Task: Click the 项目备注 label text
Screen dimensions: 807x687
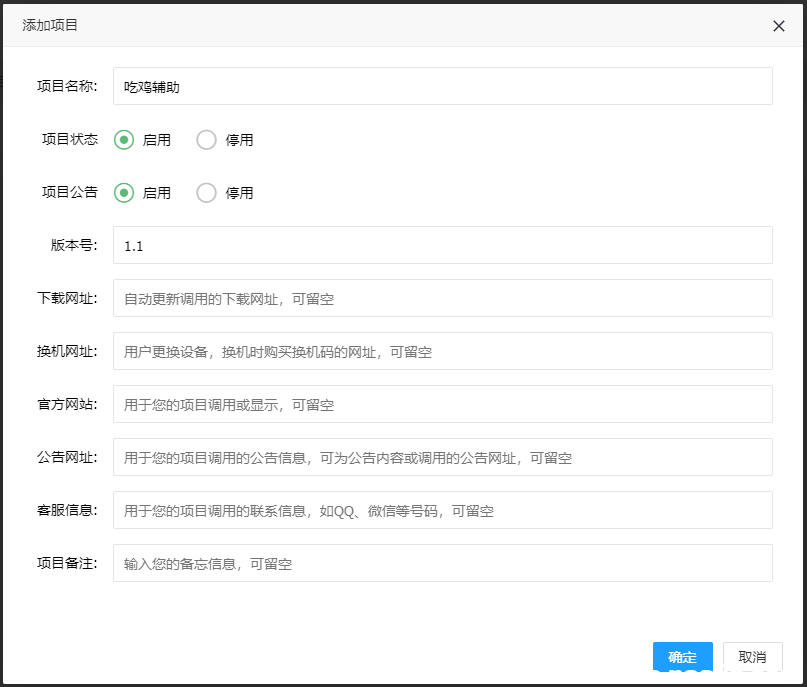Action: tap(67, 563)
